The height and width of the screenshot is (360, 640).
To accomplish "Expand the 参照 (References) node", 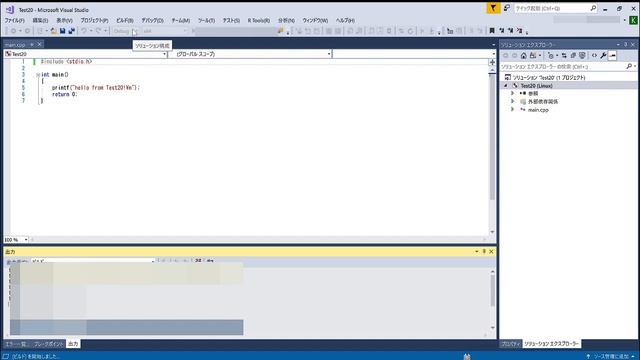I will pos(513,93).
